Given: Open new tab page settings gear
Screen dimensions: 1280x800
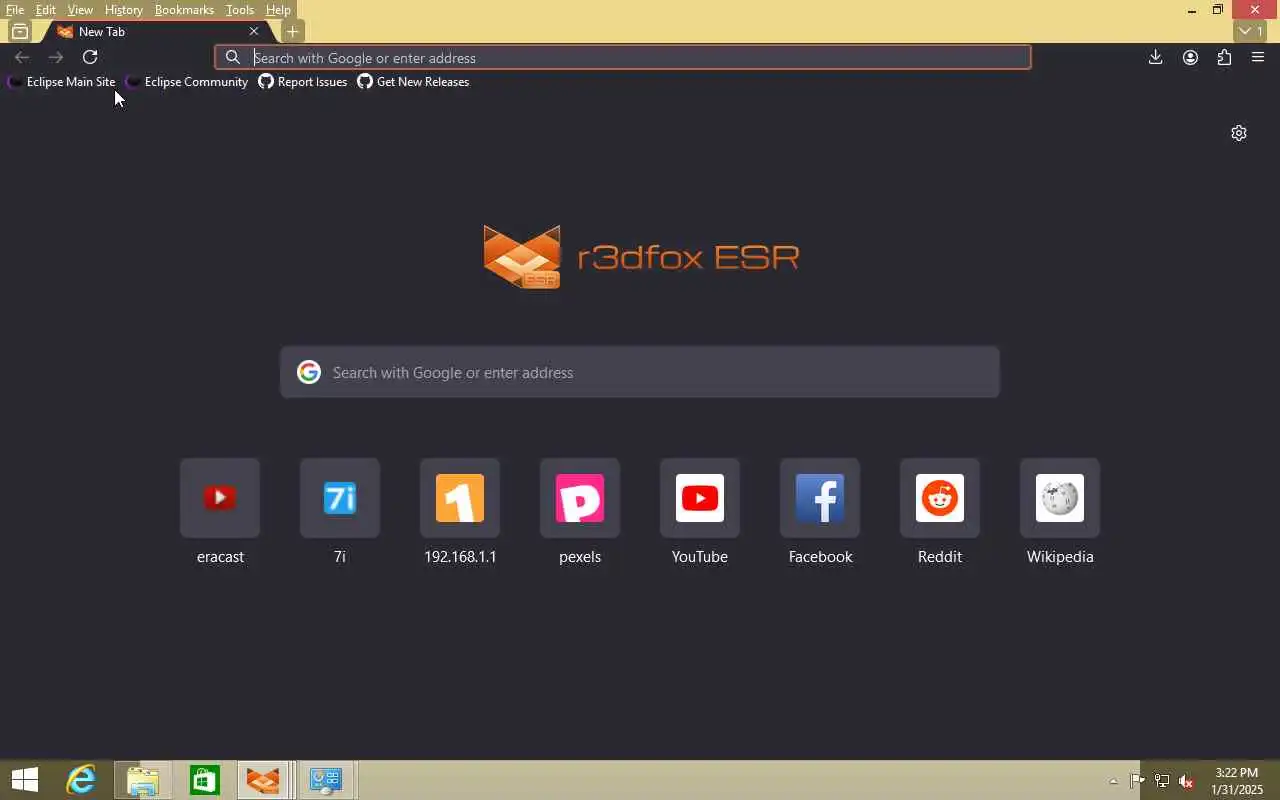Looking at the screenshot, I should [x=1239, y=133].
